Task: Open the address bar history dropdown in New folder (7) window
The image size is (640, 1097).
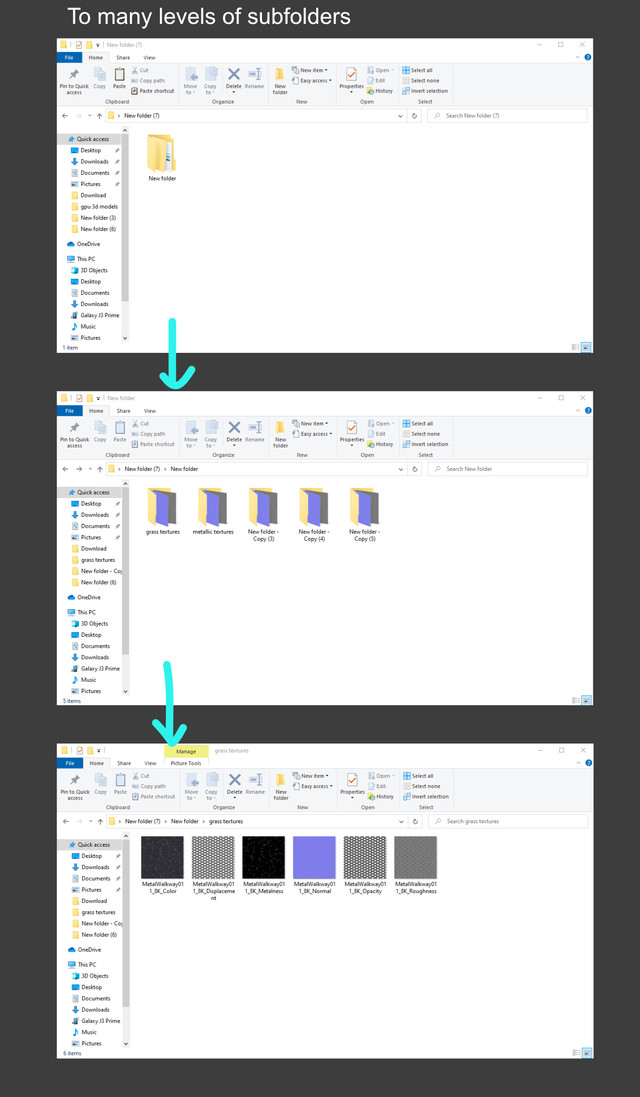Action: coord(401,115)
